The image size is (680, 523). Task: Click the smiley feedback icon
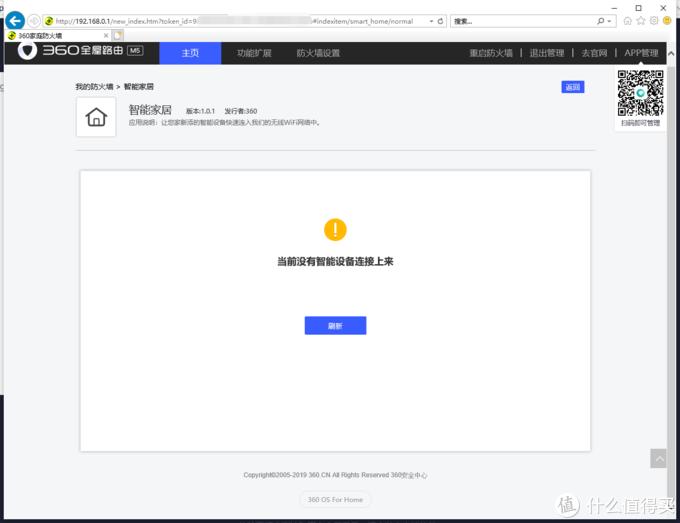[x=667, y=21]
